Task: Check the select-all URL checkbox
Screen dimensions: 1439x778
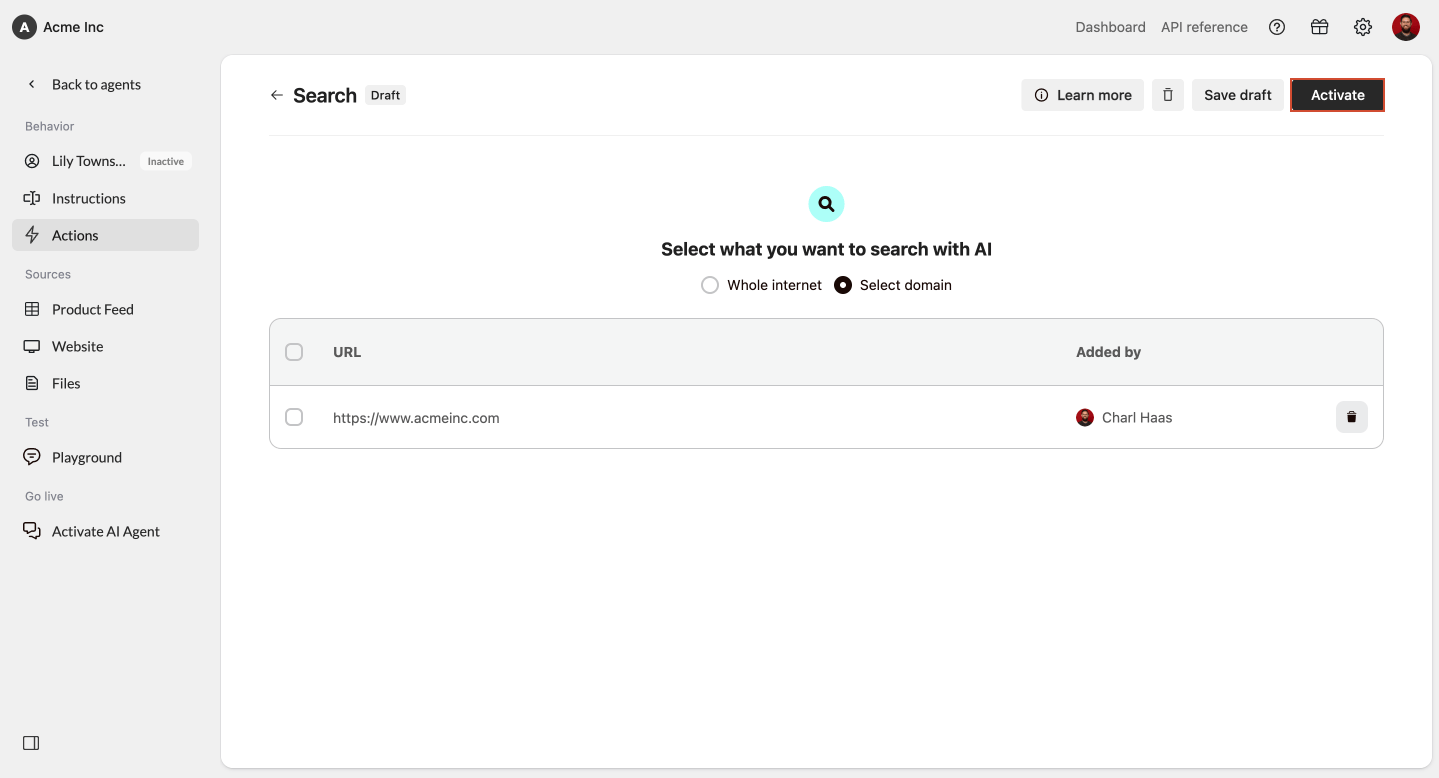Action: (x=294, y=352)
